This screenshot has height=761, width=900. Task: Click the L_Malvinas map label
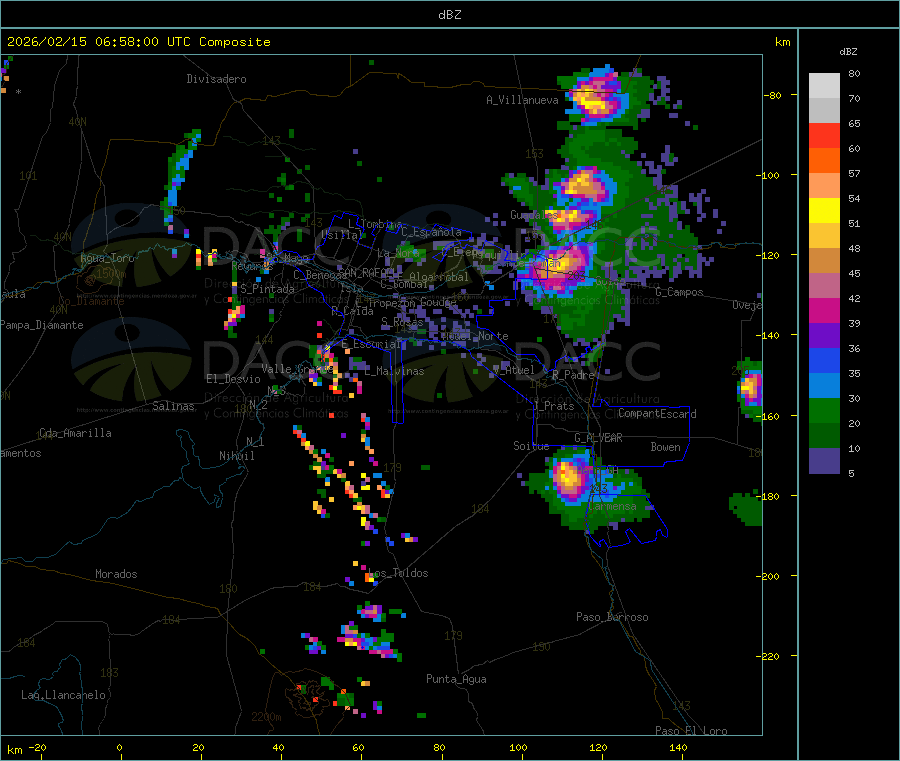coord(394,371)
